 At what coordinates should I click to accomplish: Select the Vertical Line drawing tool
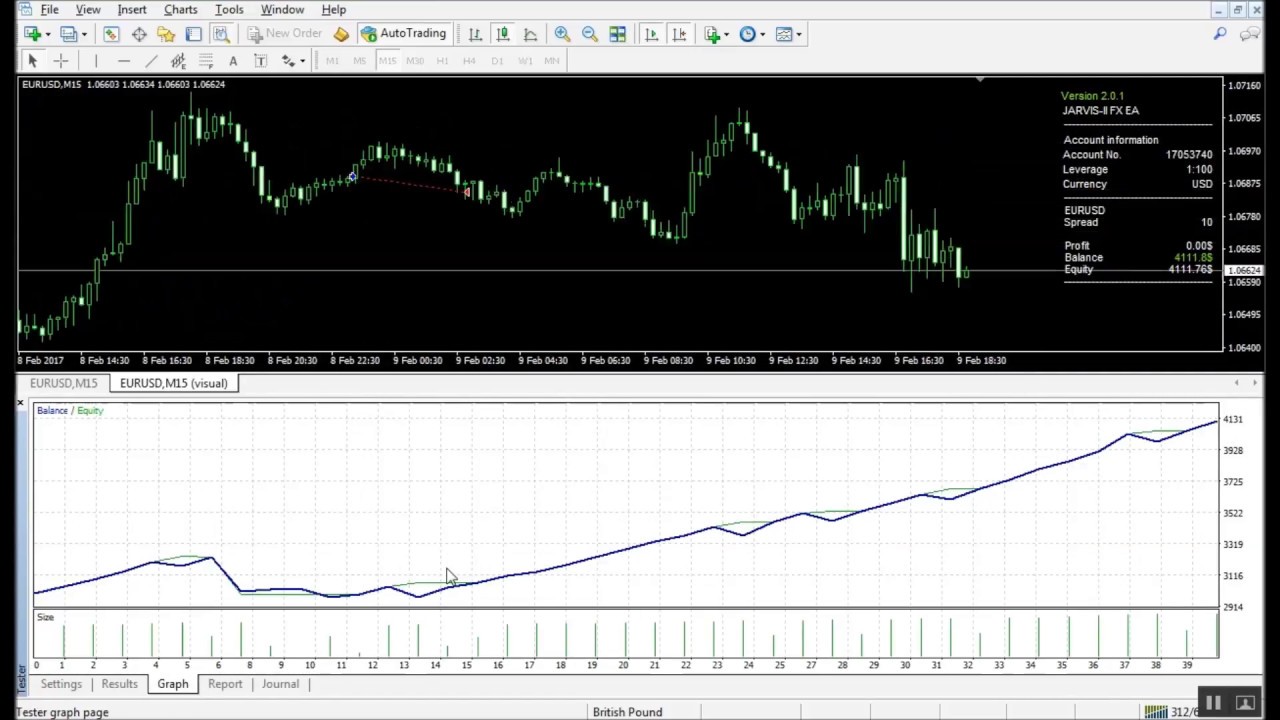96,61
